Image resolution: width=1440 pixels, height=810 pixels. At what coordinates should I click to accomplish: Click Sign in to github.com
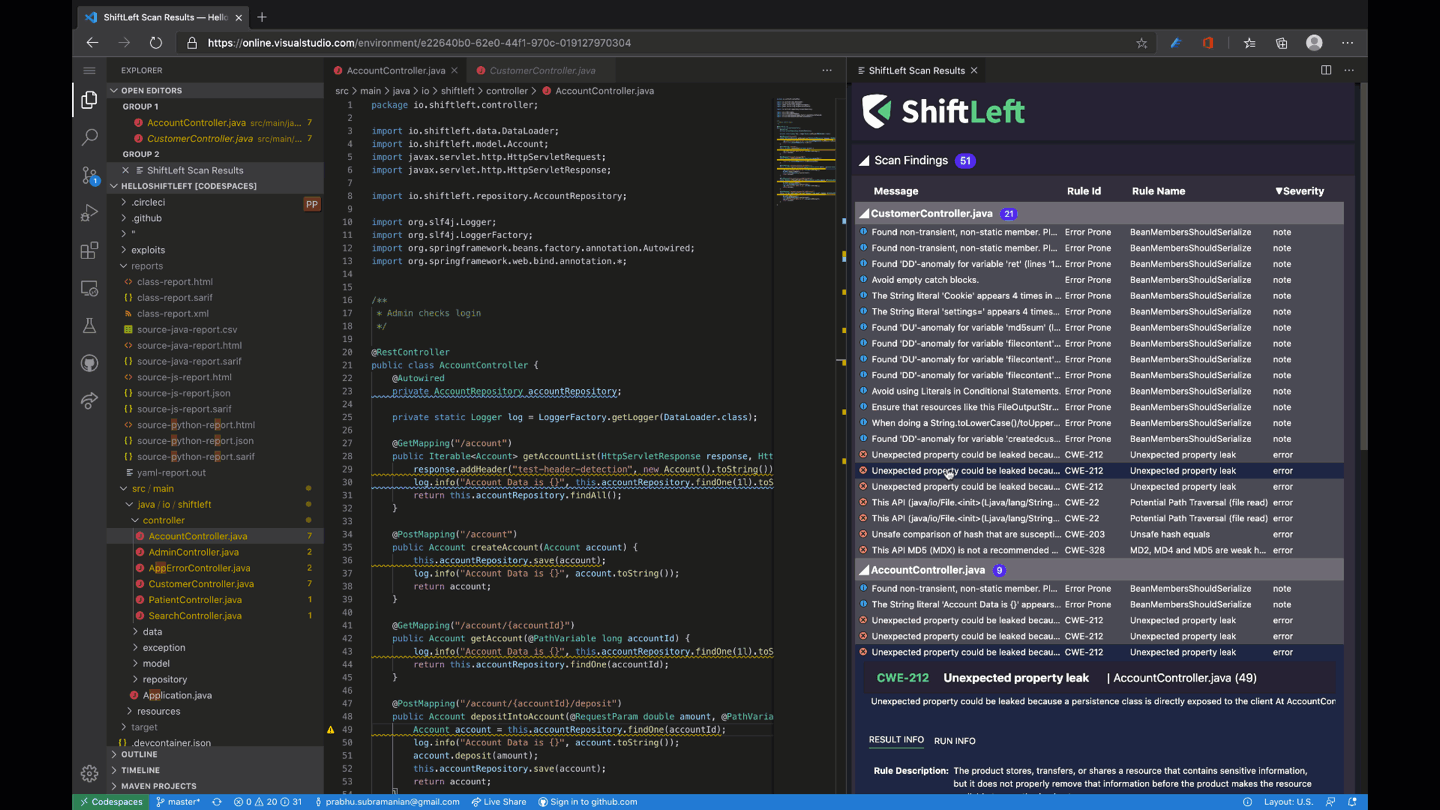pyautogui.click(x=587, y=802)
